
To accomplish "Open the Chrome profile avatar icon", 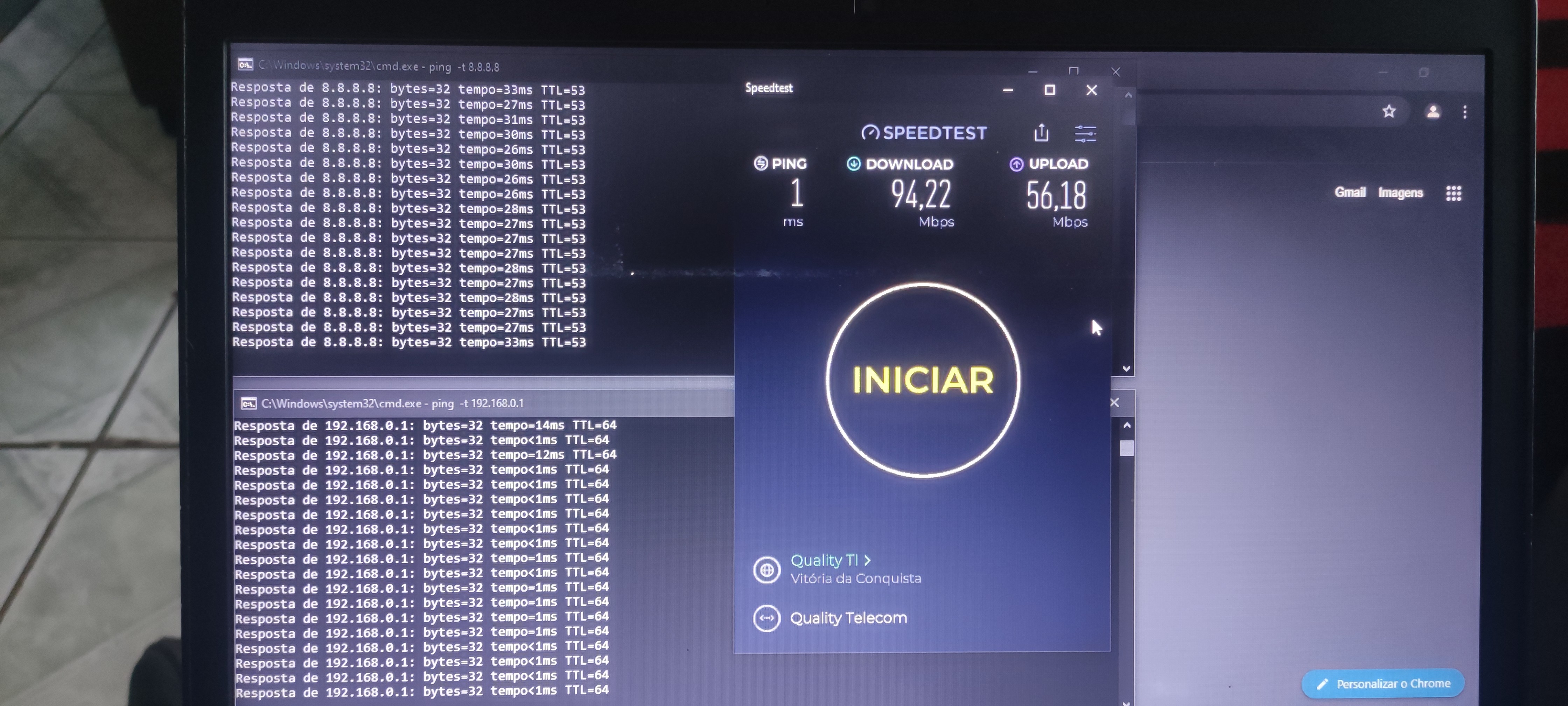I will pos(1433,111).
